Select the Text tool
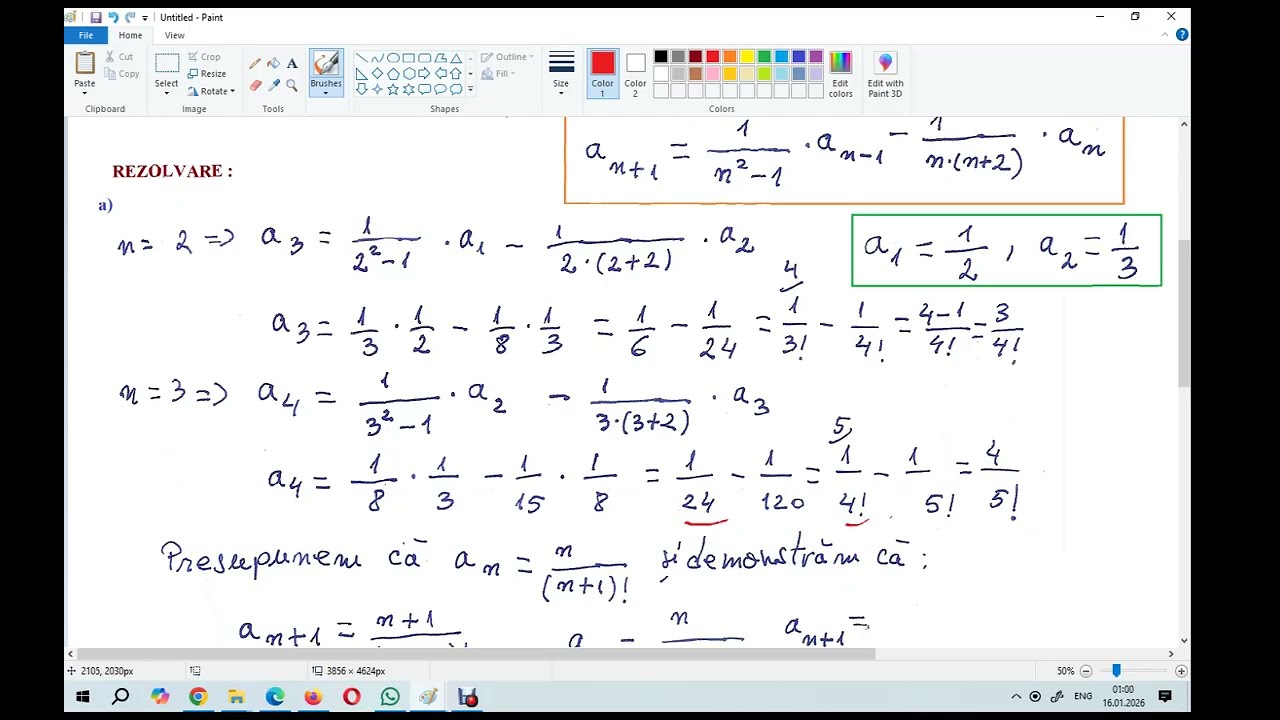This screenshot has height=720, width=1280. (x=292, y=63)
